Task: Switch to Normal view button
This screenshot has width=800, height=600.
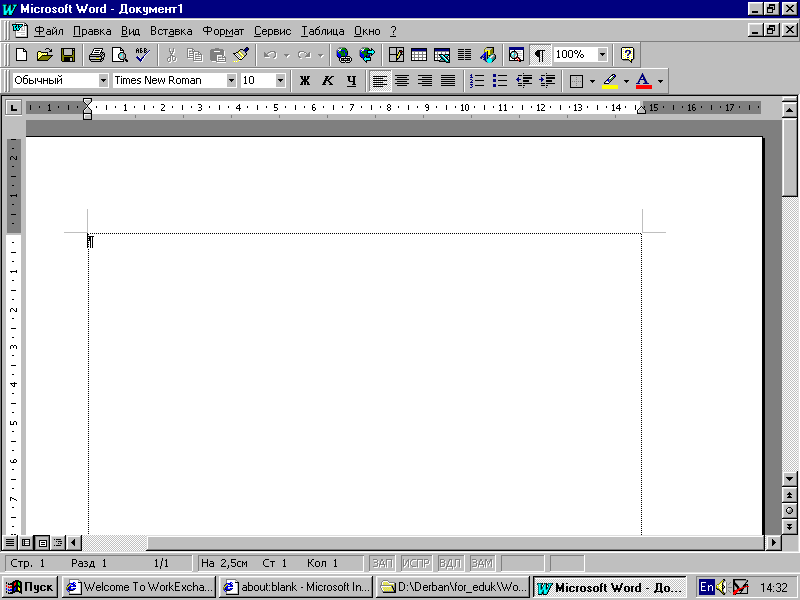Action: click(x=10, y=542)
